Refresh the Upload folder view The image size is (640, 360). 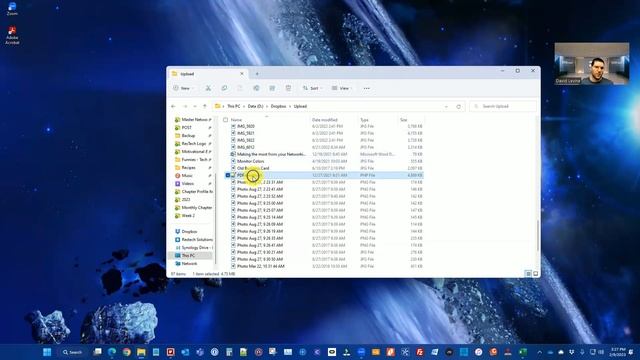point(458,106)
